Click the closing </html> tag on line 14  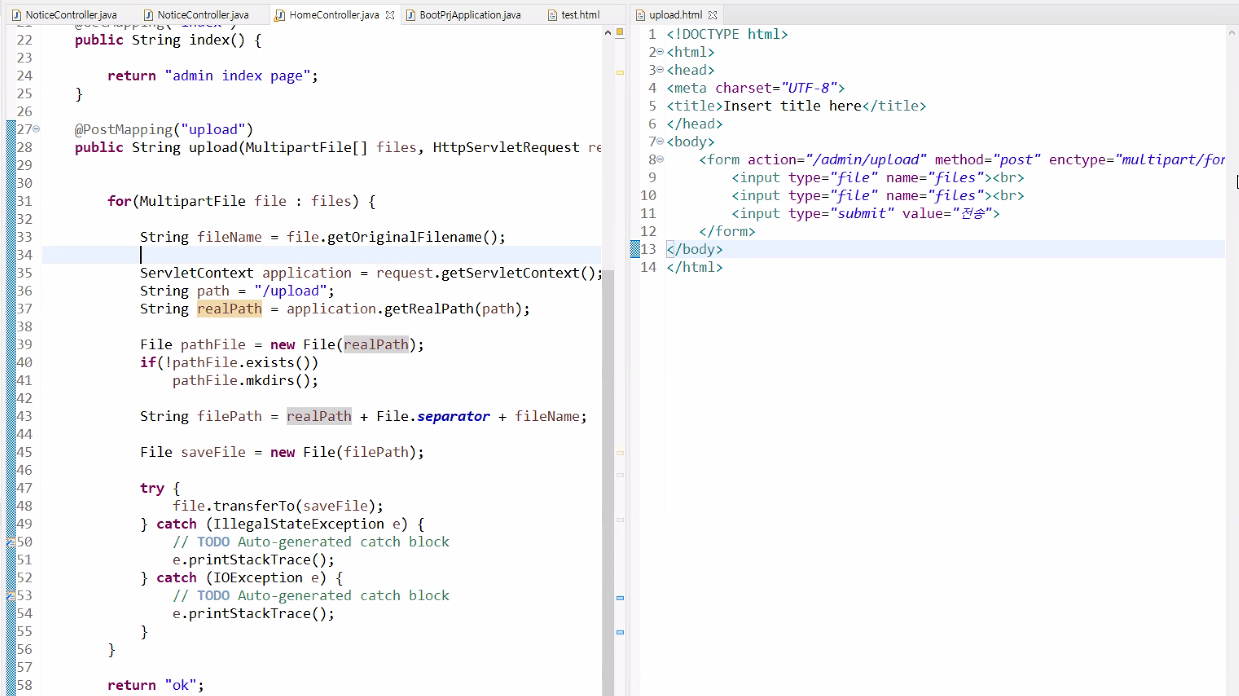tap(695, 268)
